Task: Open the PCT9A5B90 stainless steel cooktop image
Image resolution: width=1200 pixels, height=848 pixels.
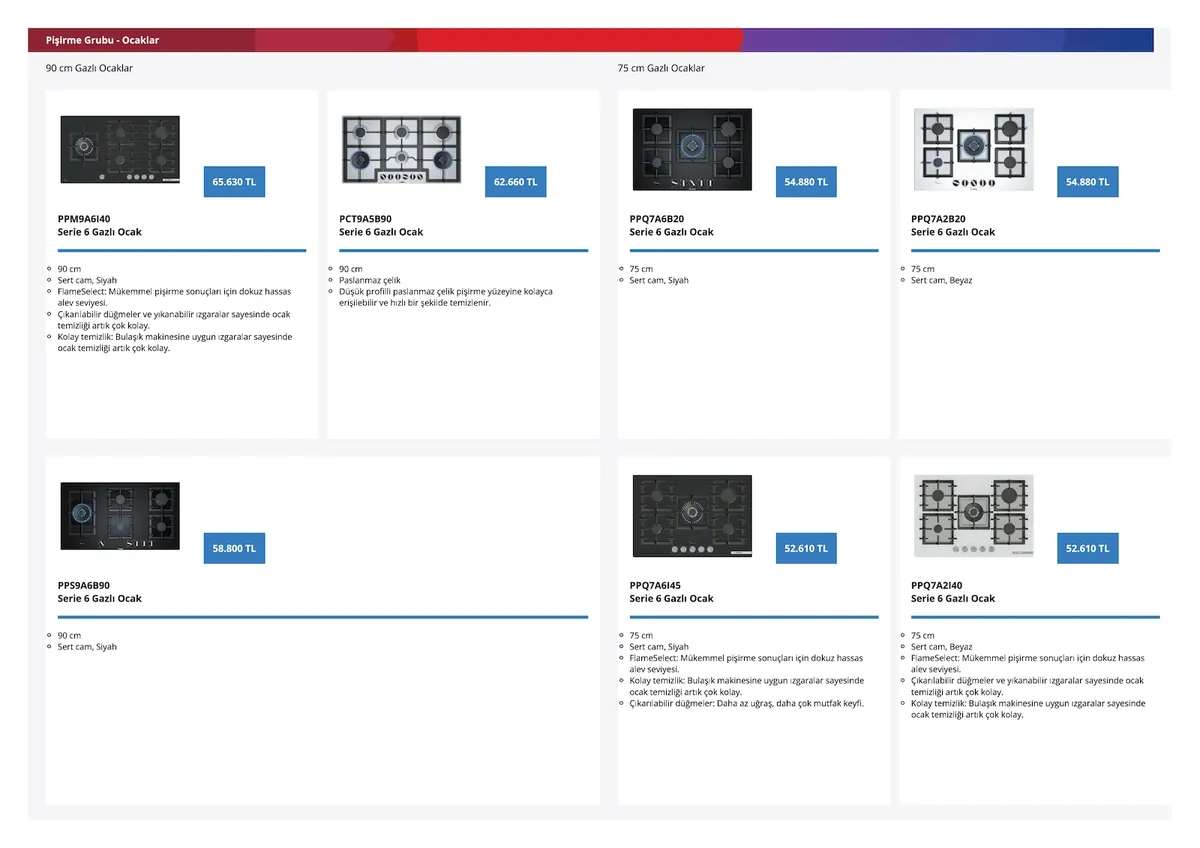Action: point(401,149)
